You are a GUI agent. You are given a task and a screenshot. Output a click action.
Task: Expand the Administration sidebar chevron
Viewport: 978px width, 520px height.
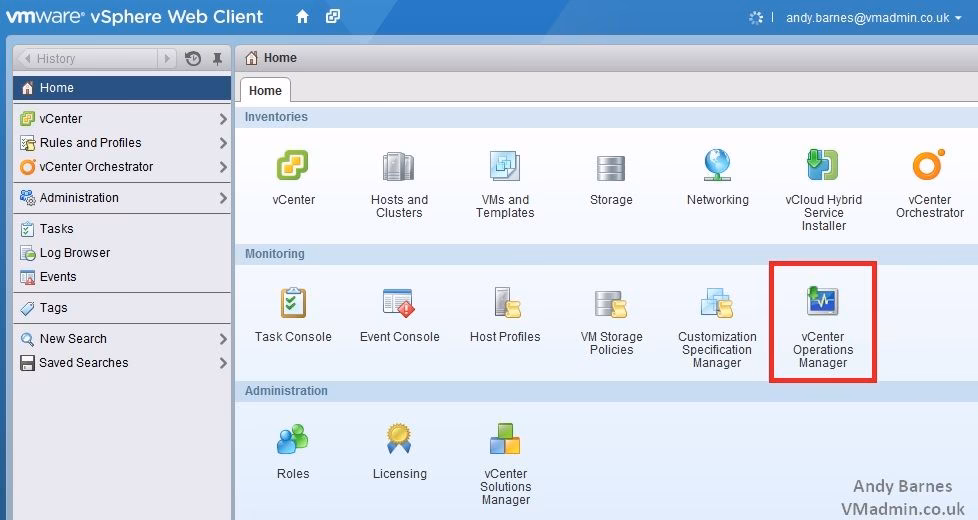point(223,198)
